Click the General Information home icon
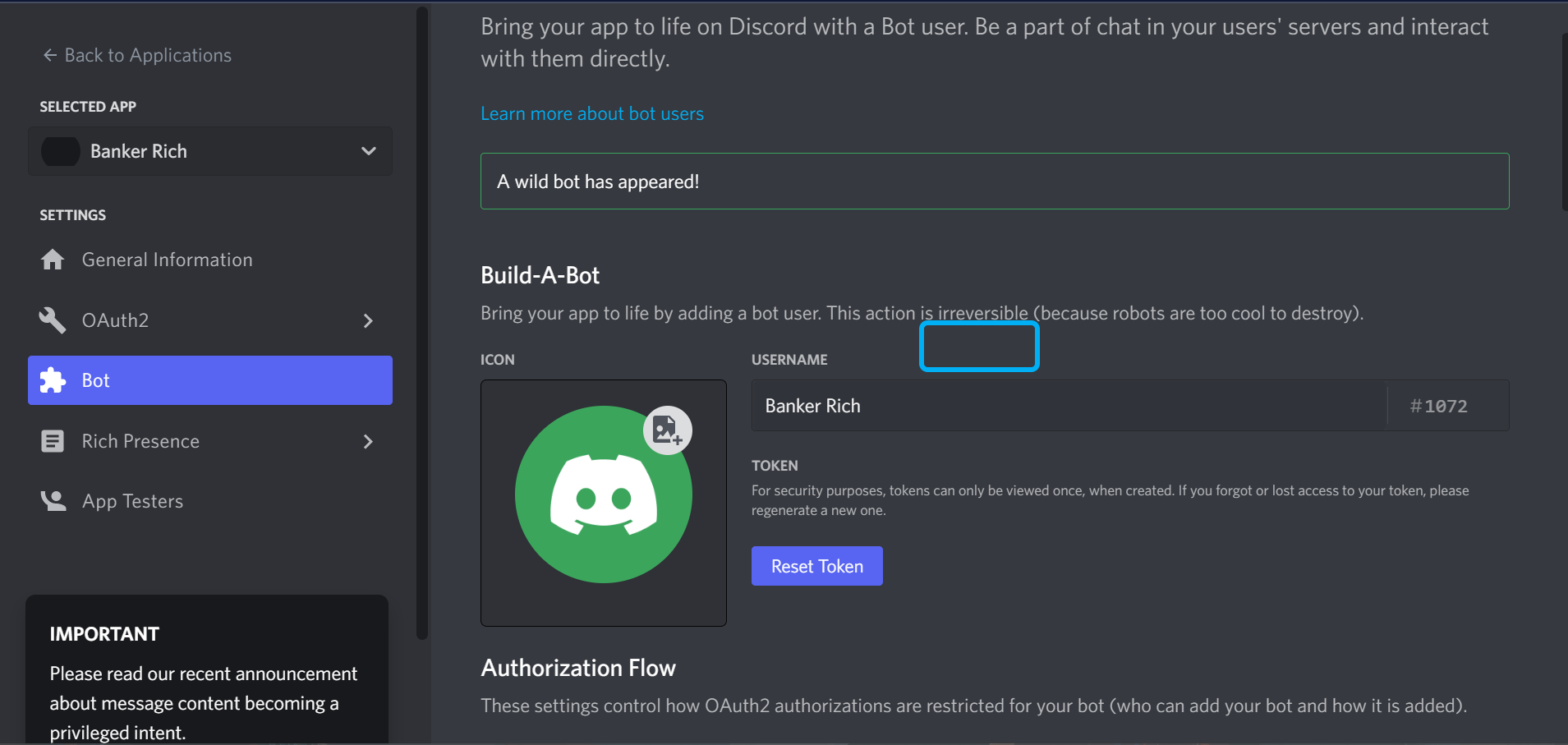The width and height of the screenshot is (1568, 745). pyautogui.click(x=53, y=260)
